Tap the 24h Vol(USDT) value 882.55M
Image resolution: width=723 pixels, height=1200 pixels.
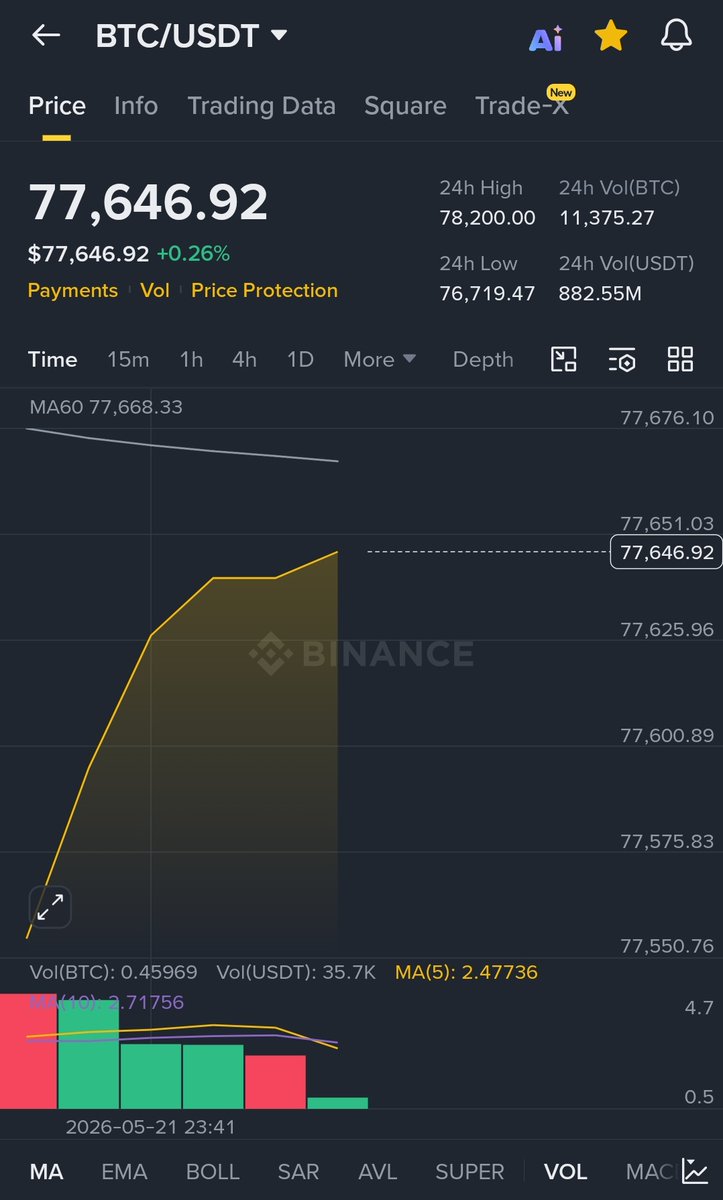pos(600,293)
